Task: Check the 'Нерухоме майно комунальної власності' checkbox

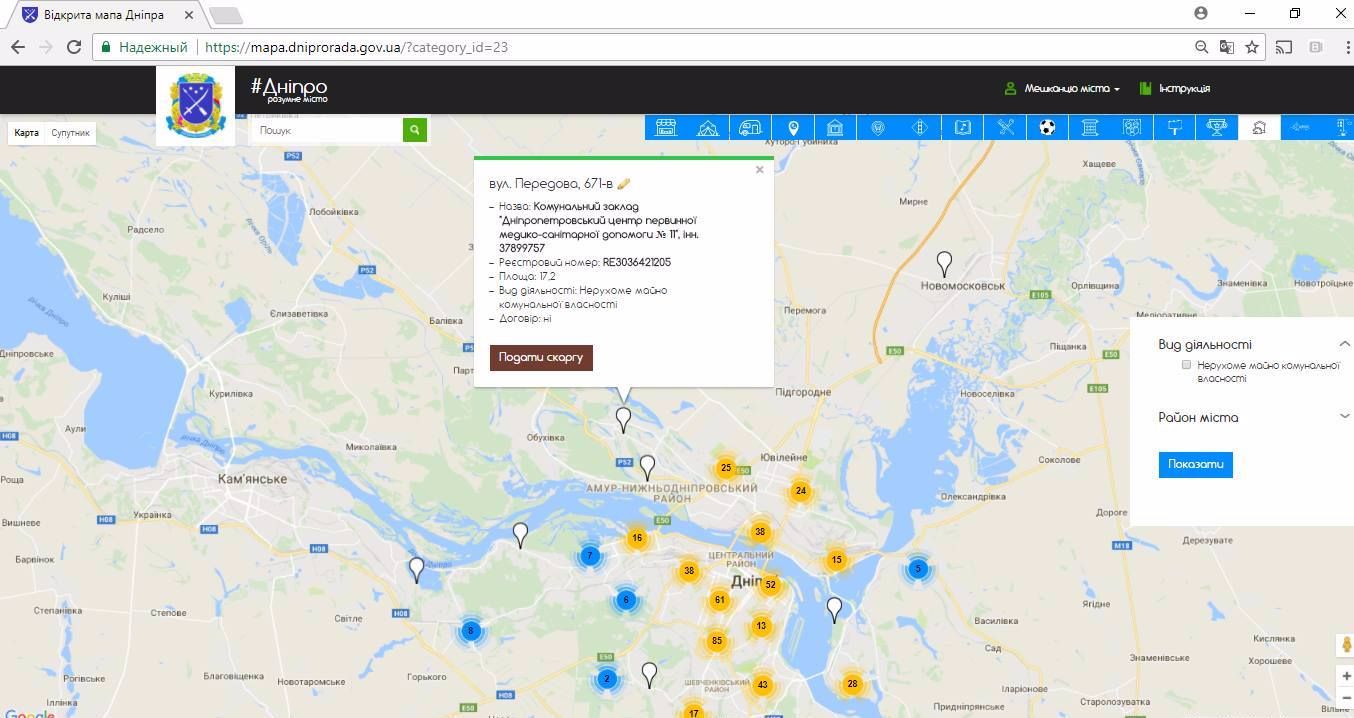Action: click(x=1187, y=365)
